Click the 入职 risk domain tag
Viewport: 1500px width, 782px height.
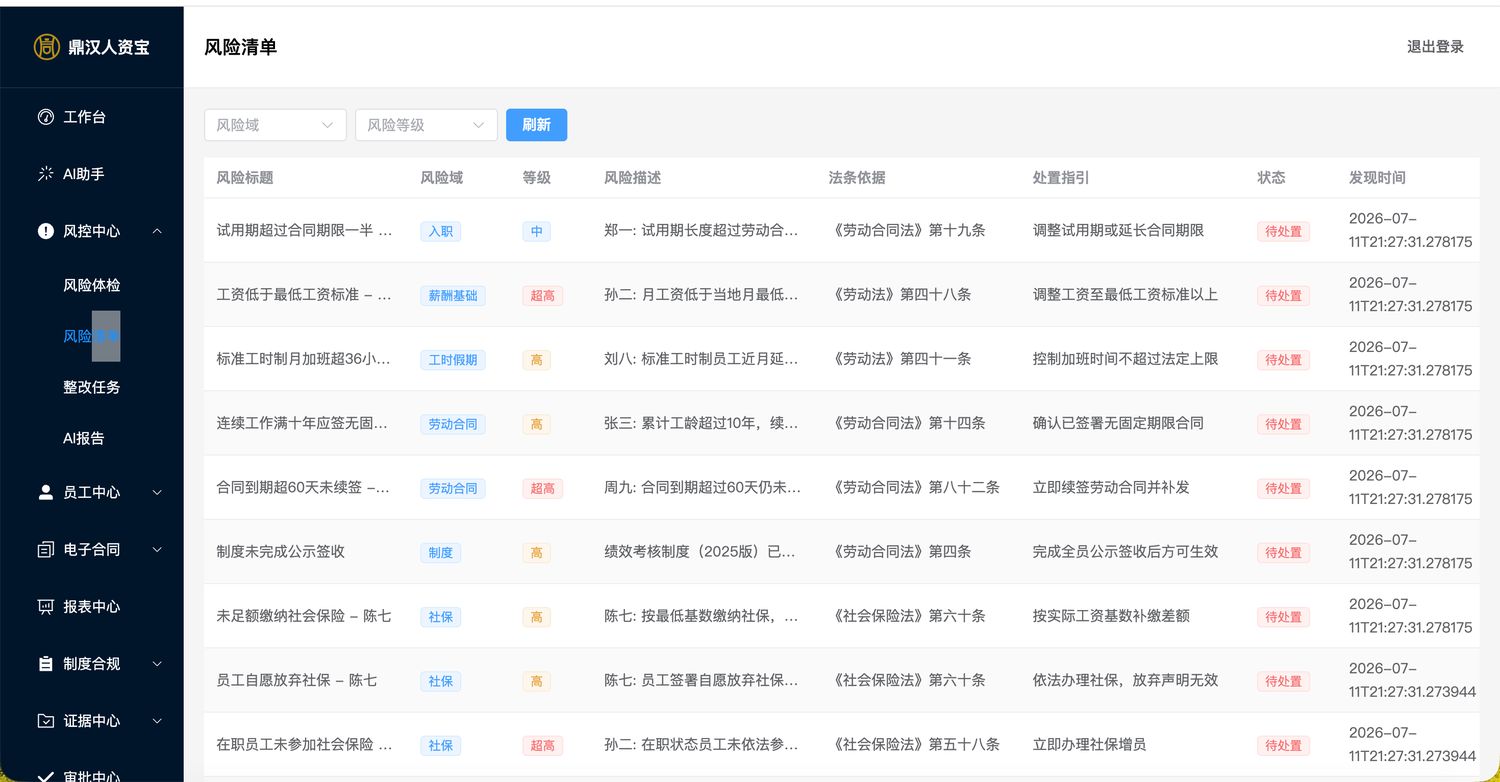441,231
